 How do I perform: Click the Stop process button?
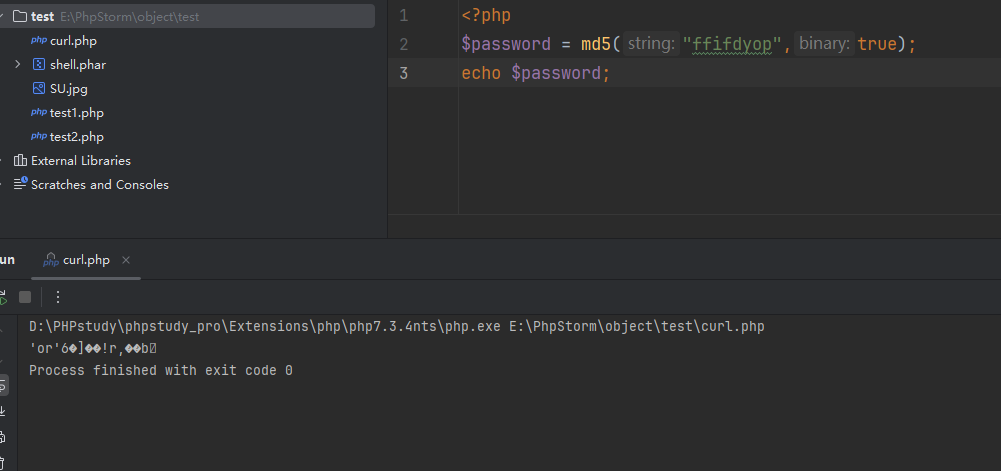25,297
